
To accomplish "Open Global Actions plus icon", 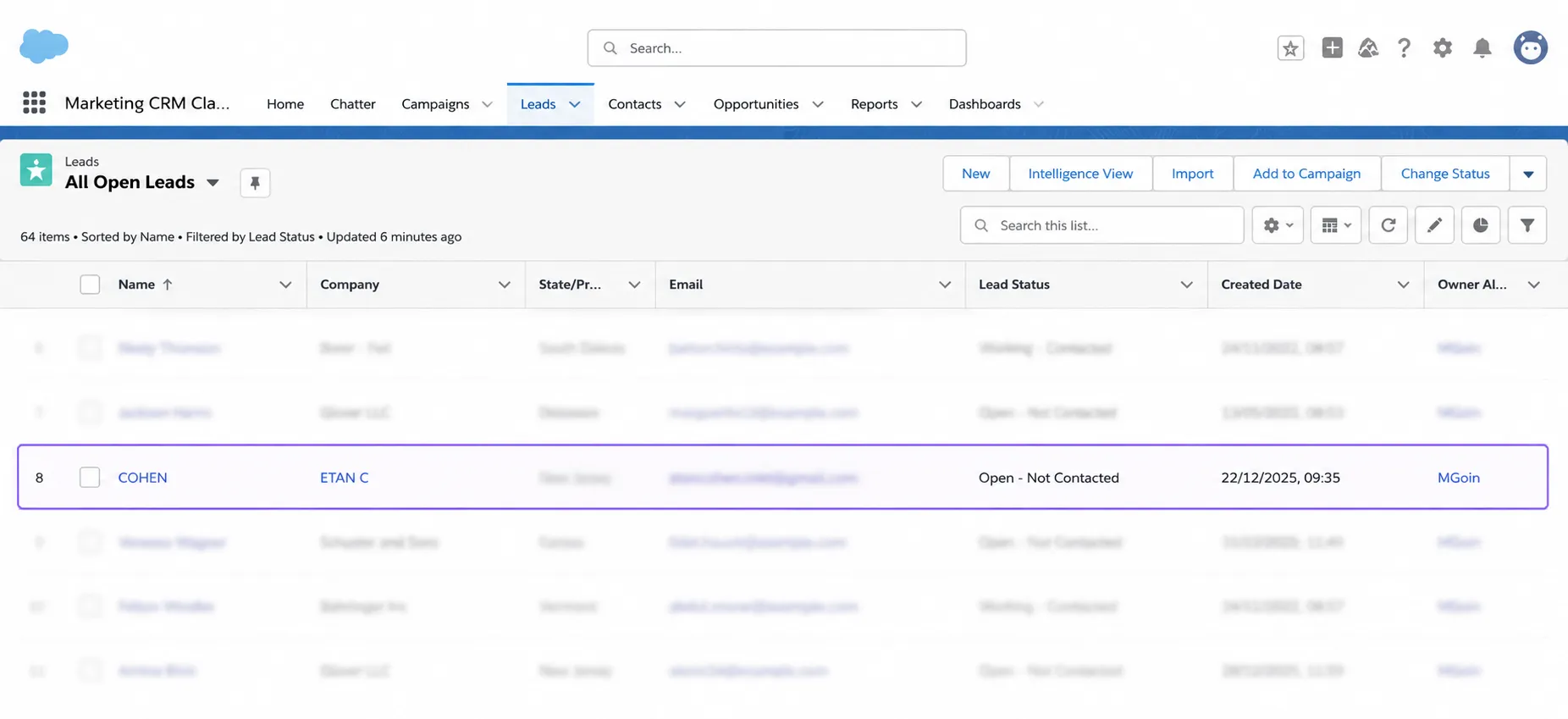I will (x=1332, y=48).
